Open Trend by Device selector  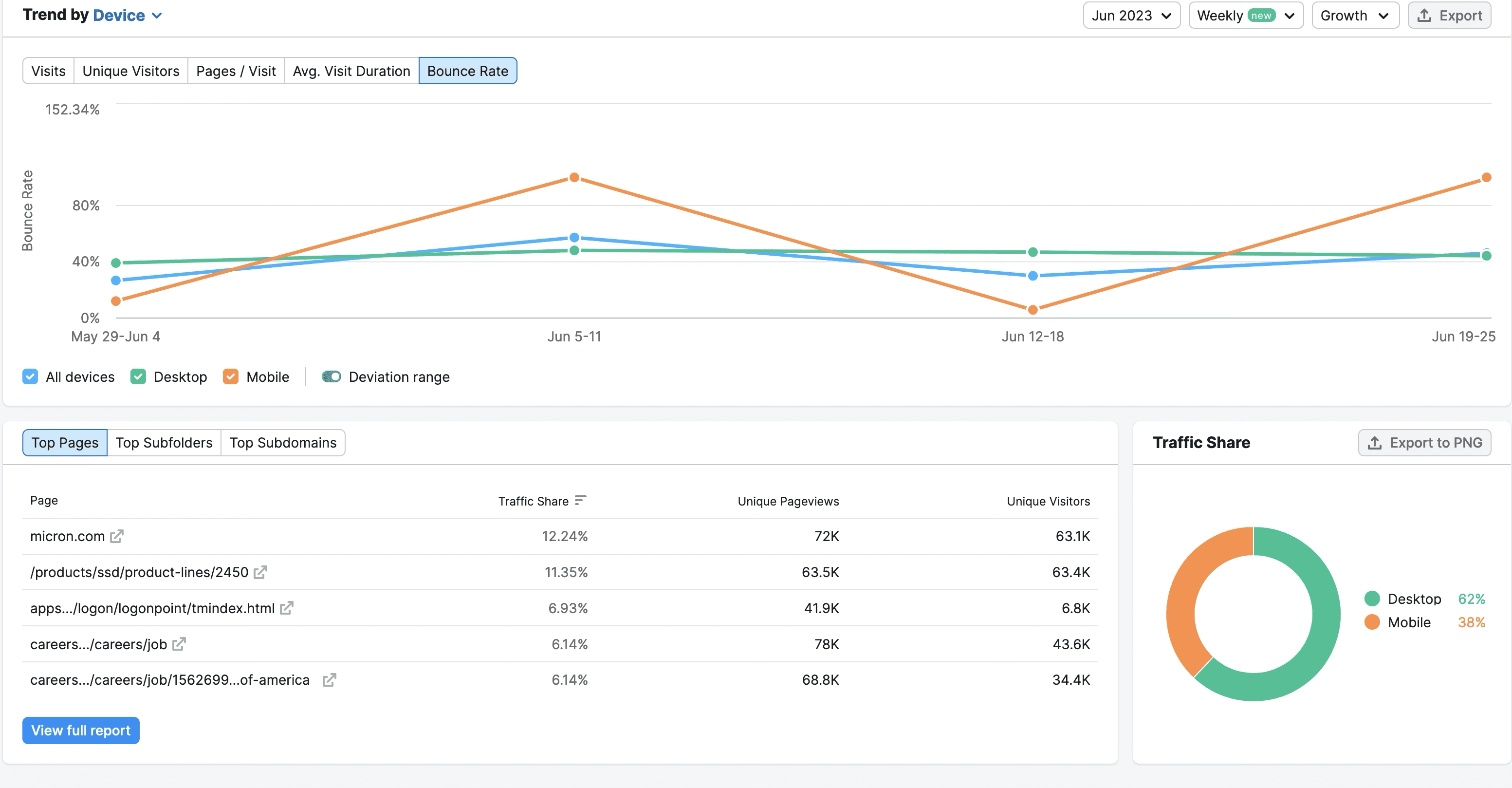point(127,15)
